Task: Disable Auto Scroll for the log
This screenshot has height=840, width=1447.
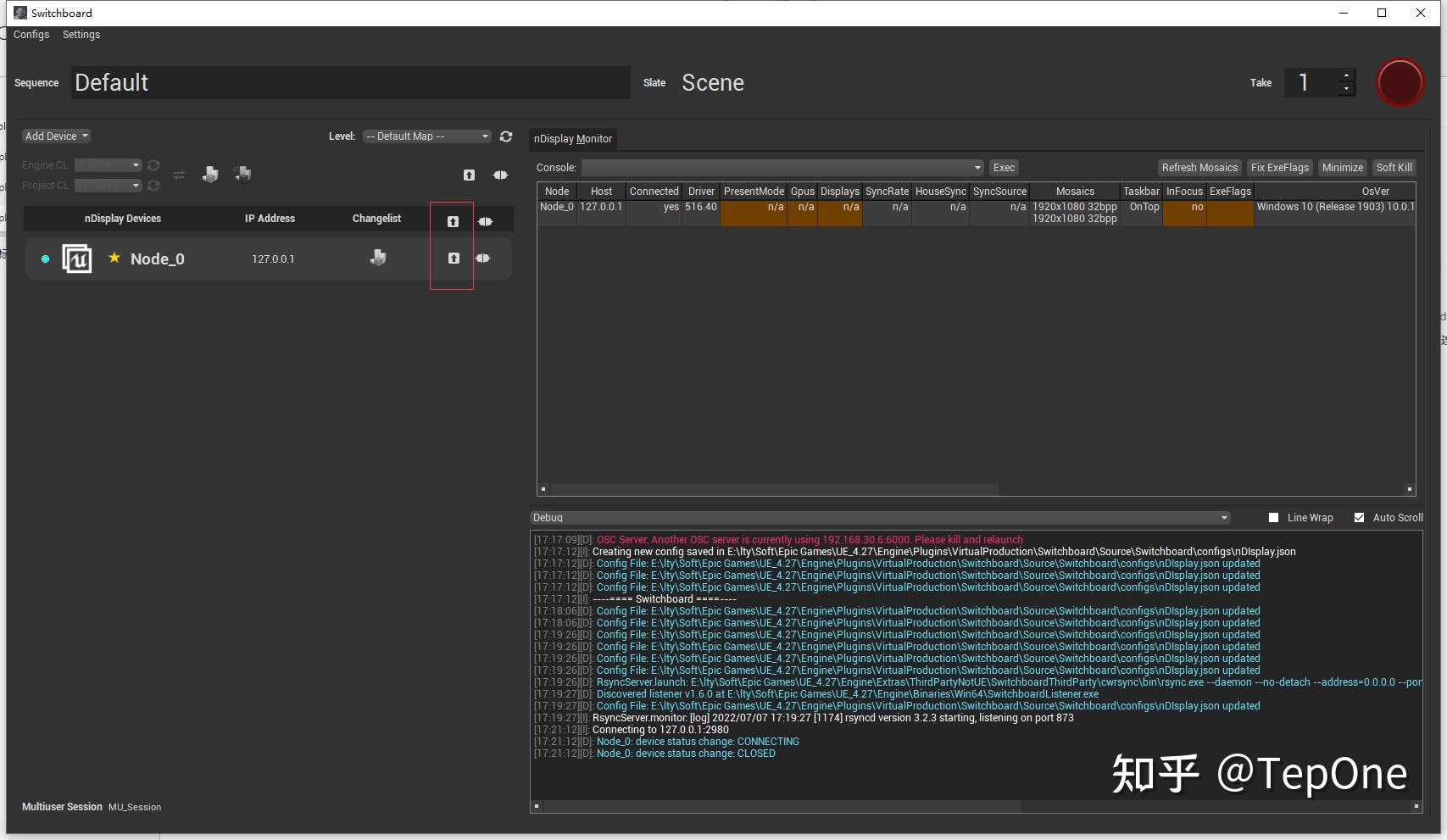Action: [x=1359, y=517]
